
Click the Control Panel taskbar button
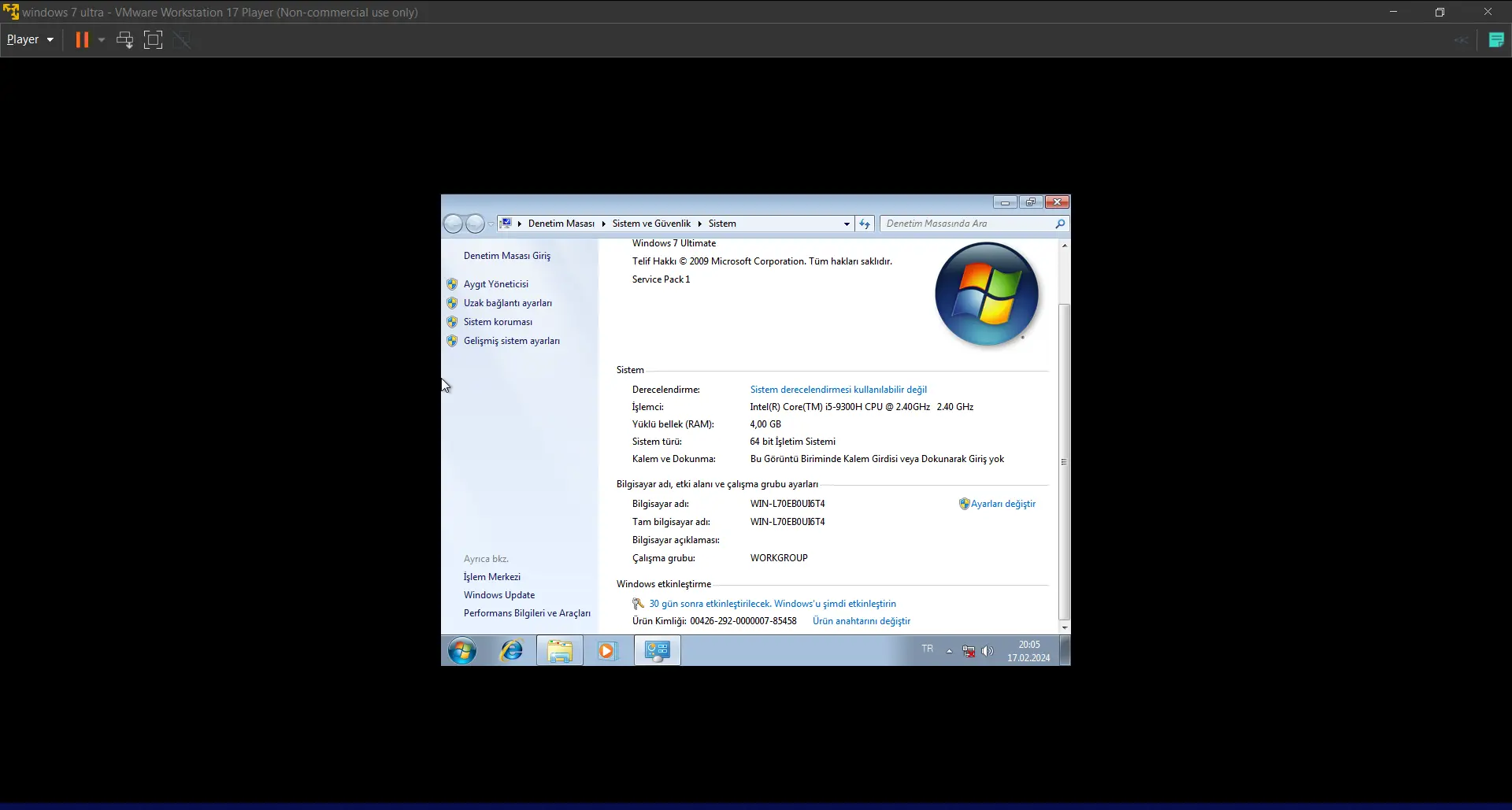pyautogui.click(x=658, y=651)
